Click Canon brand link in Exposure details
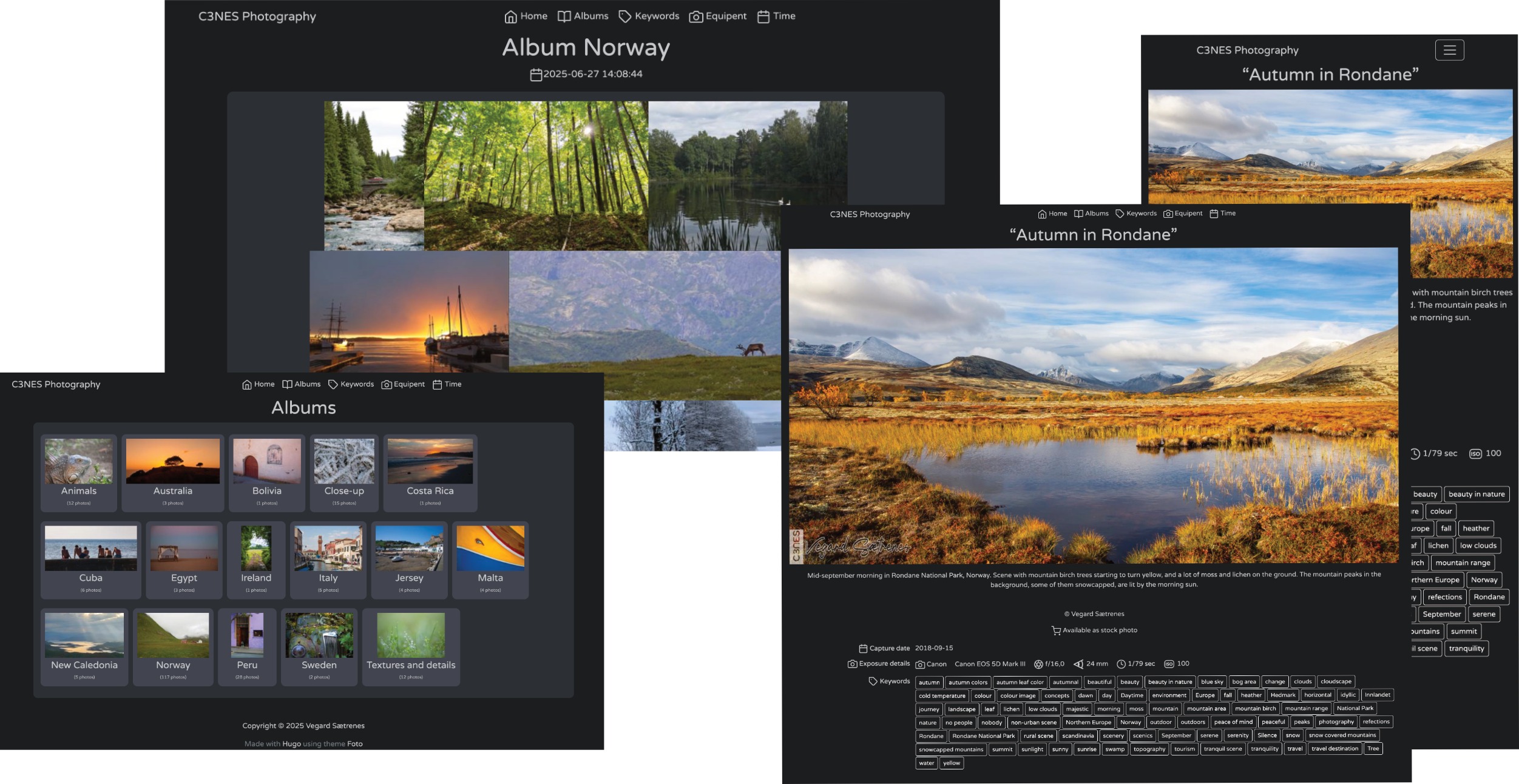 [x=936, y=664]
